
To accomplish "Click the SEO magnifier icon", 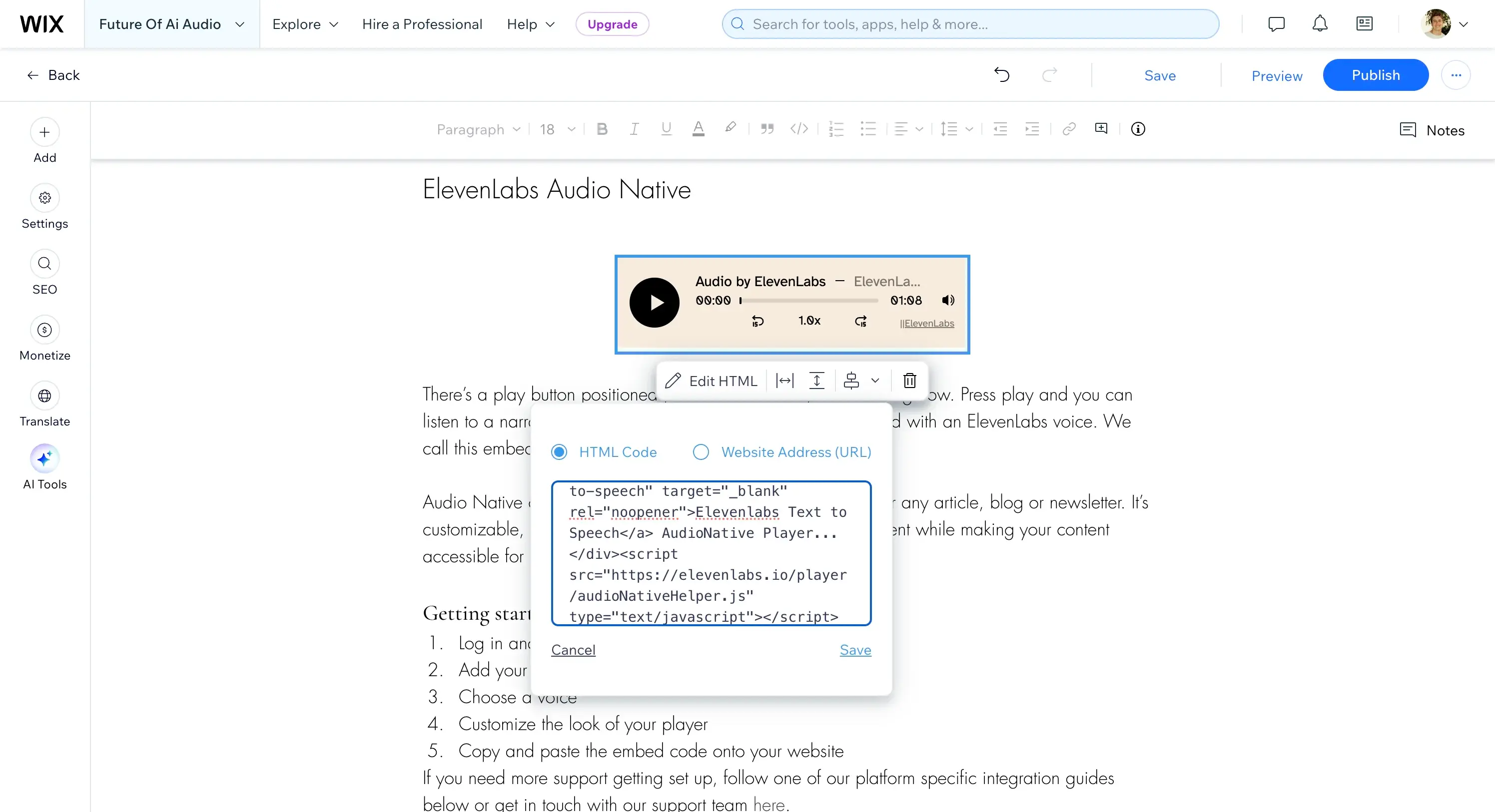I will point(44,264).
